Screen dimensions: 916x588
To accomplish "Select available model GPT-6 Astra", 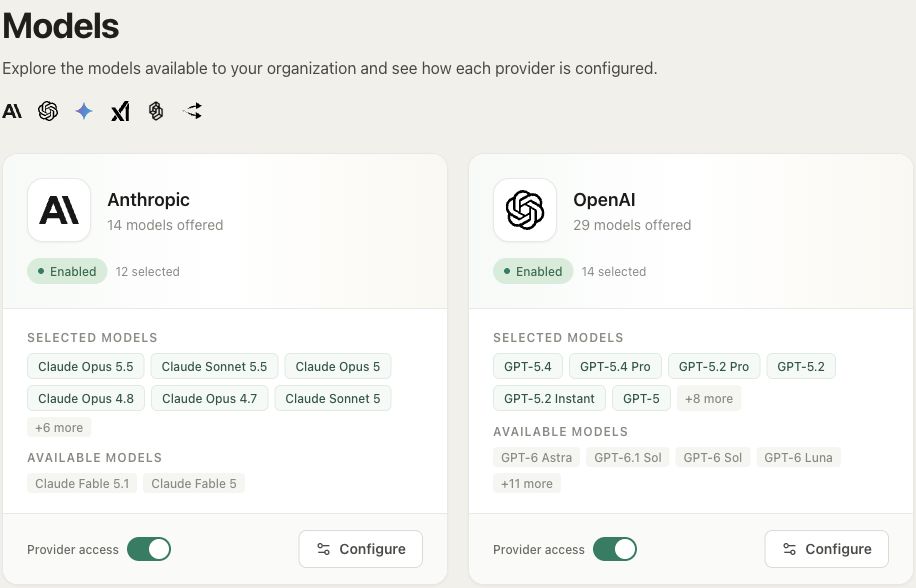I will click(537, 457).
